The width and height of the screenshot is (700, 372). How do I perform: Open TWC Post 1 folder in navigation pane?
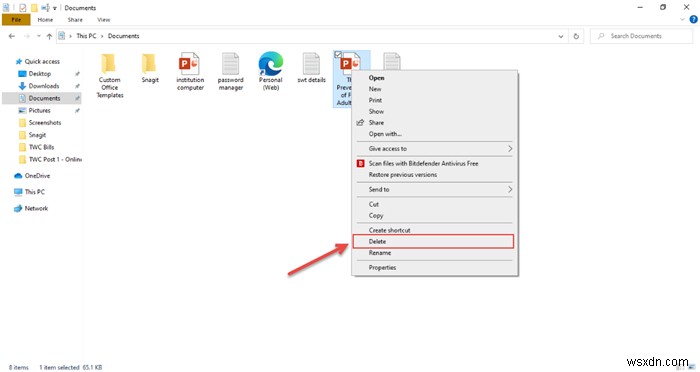(50, 159)
